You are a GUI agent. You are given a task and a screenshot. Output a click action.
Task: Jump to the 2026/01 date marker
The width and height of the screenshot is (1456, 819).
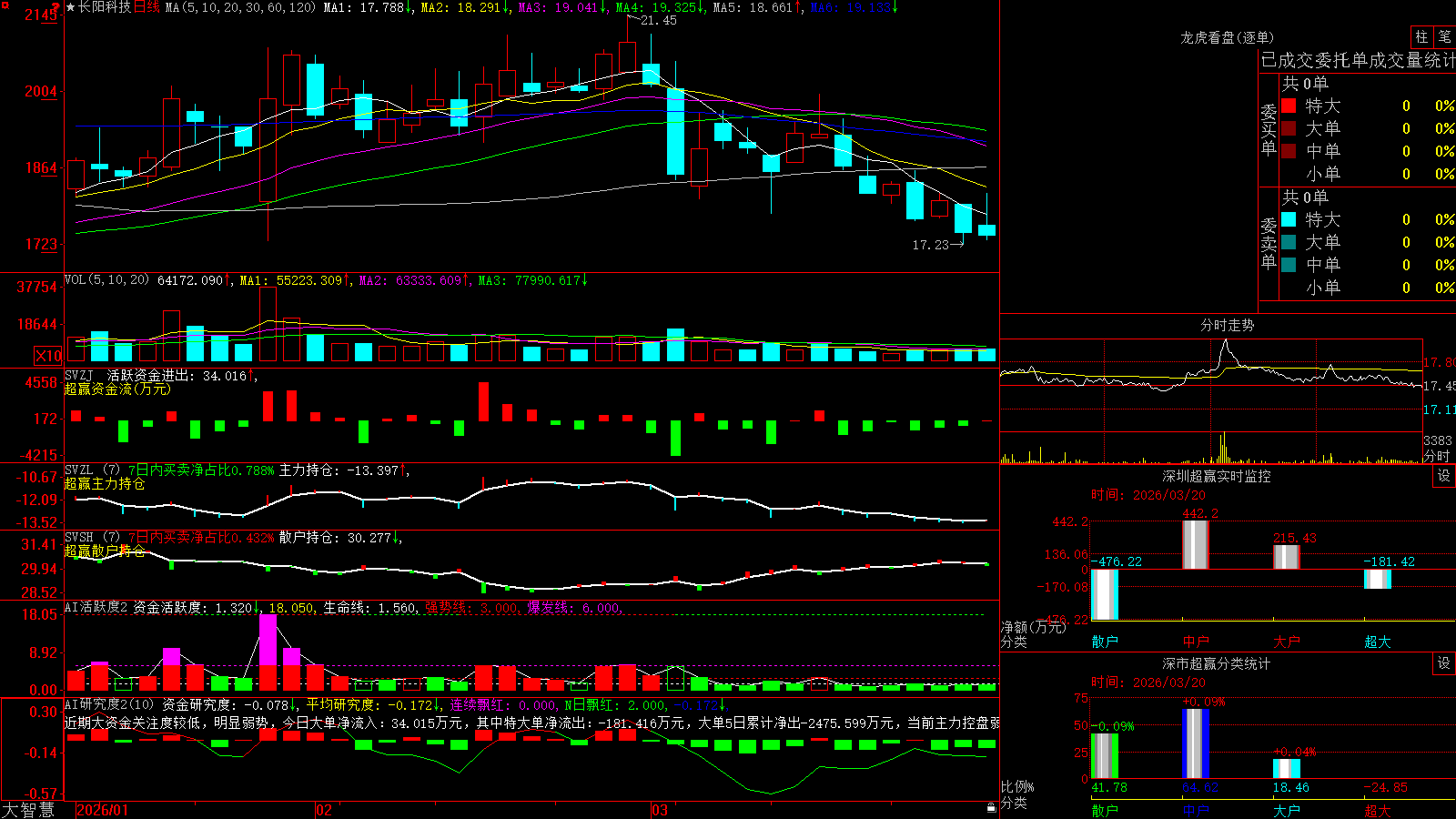[103, 810]
